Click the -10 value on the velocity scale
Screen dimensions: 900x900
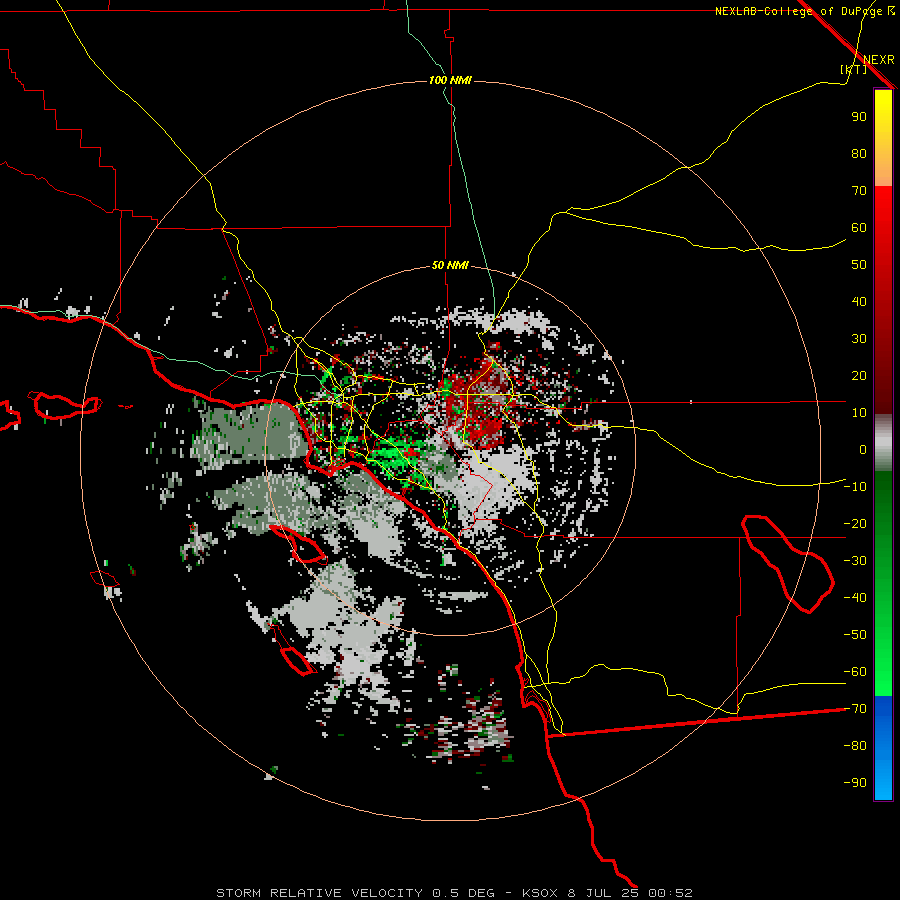pos(855,487)
